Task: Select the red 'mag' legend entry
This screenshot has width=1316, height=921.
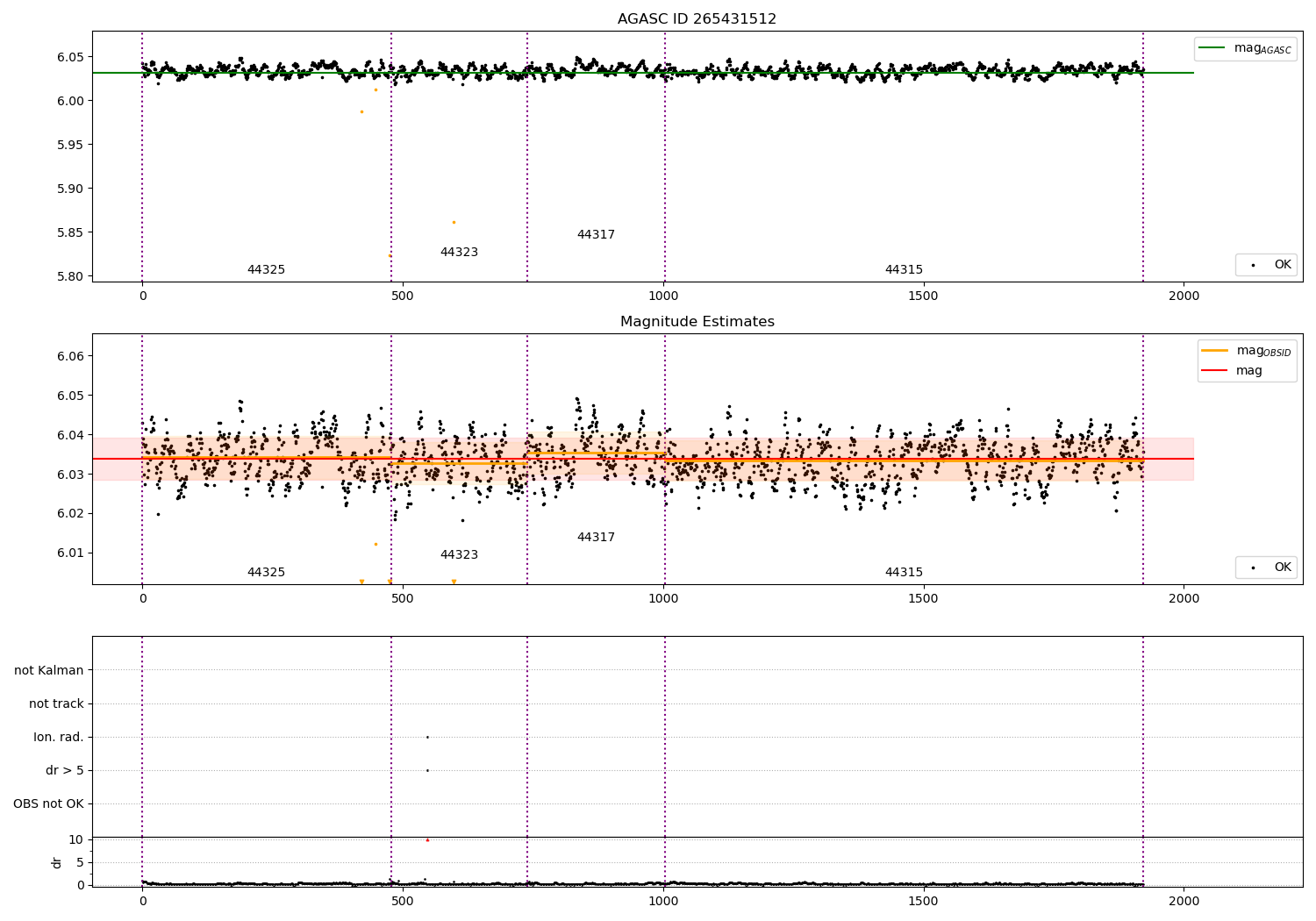Action: 1233,371
